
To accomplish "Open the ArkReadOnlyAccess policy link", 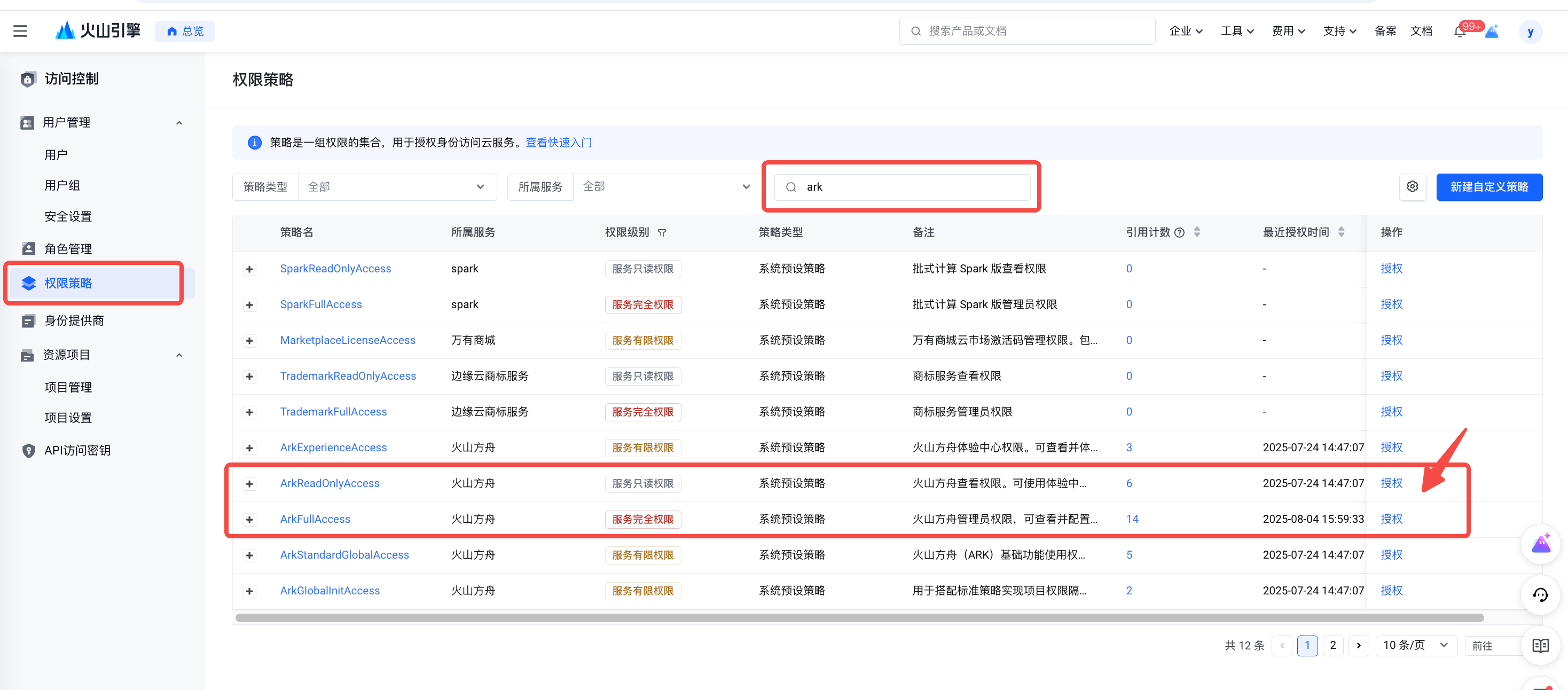I will pos(330,483).
